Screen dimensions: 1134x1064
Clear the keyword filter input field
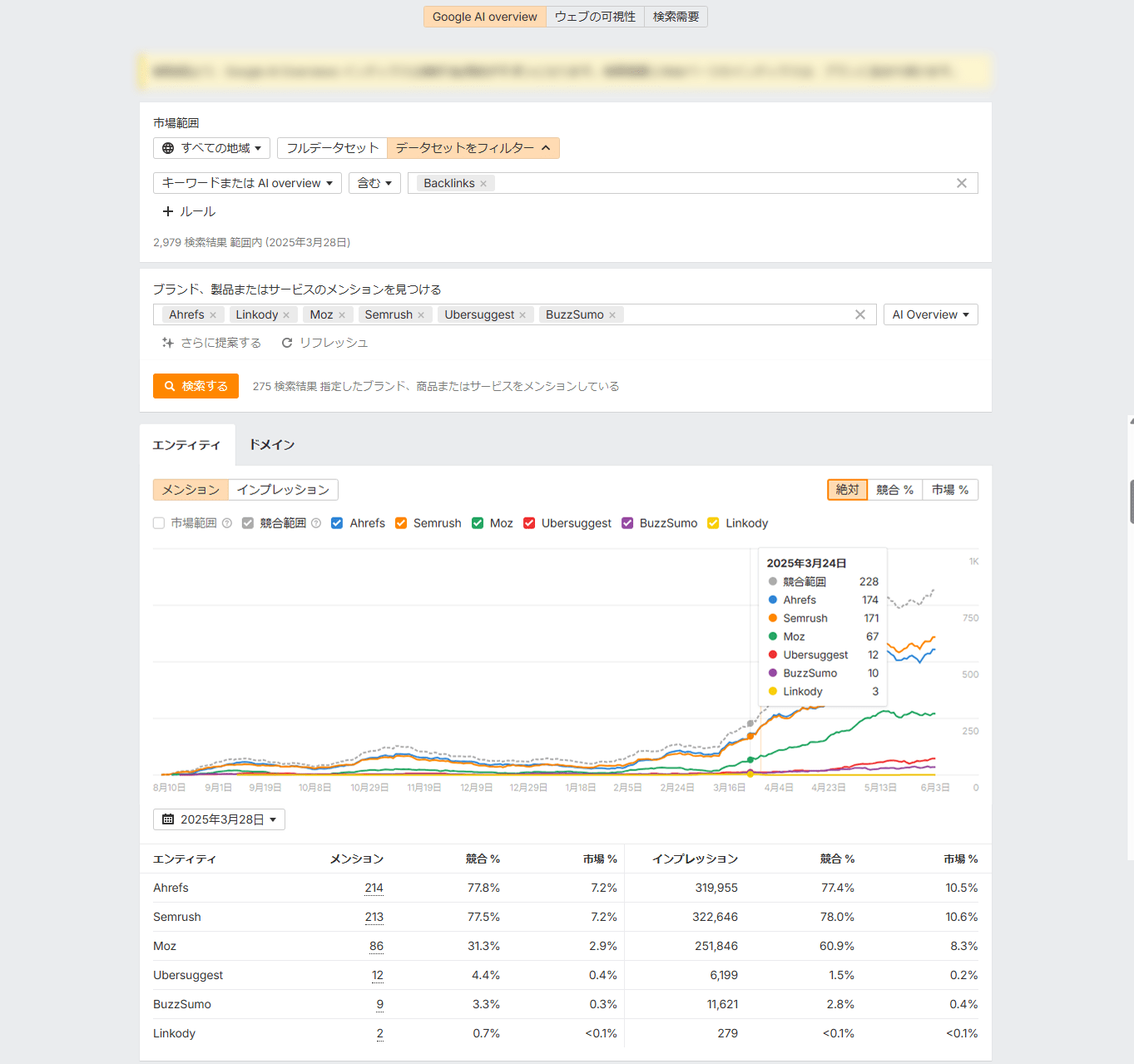961,183
